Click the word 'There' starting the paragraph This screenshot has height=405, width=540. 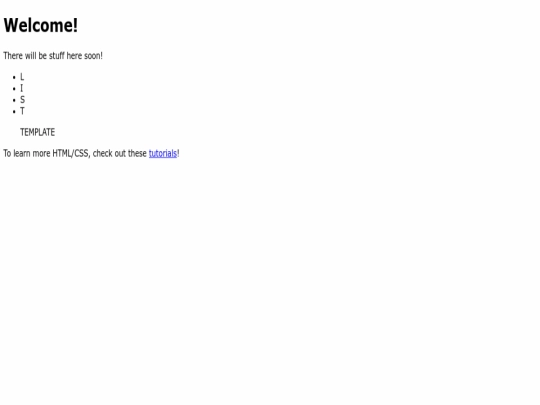click(13, 55)
